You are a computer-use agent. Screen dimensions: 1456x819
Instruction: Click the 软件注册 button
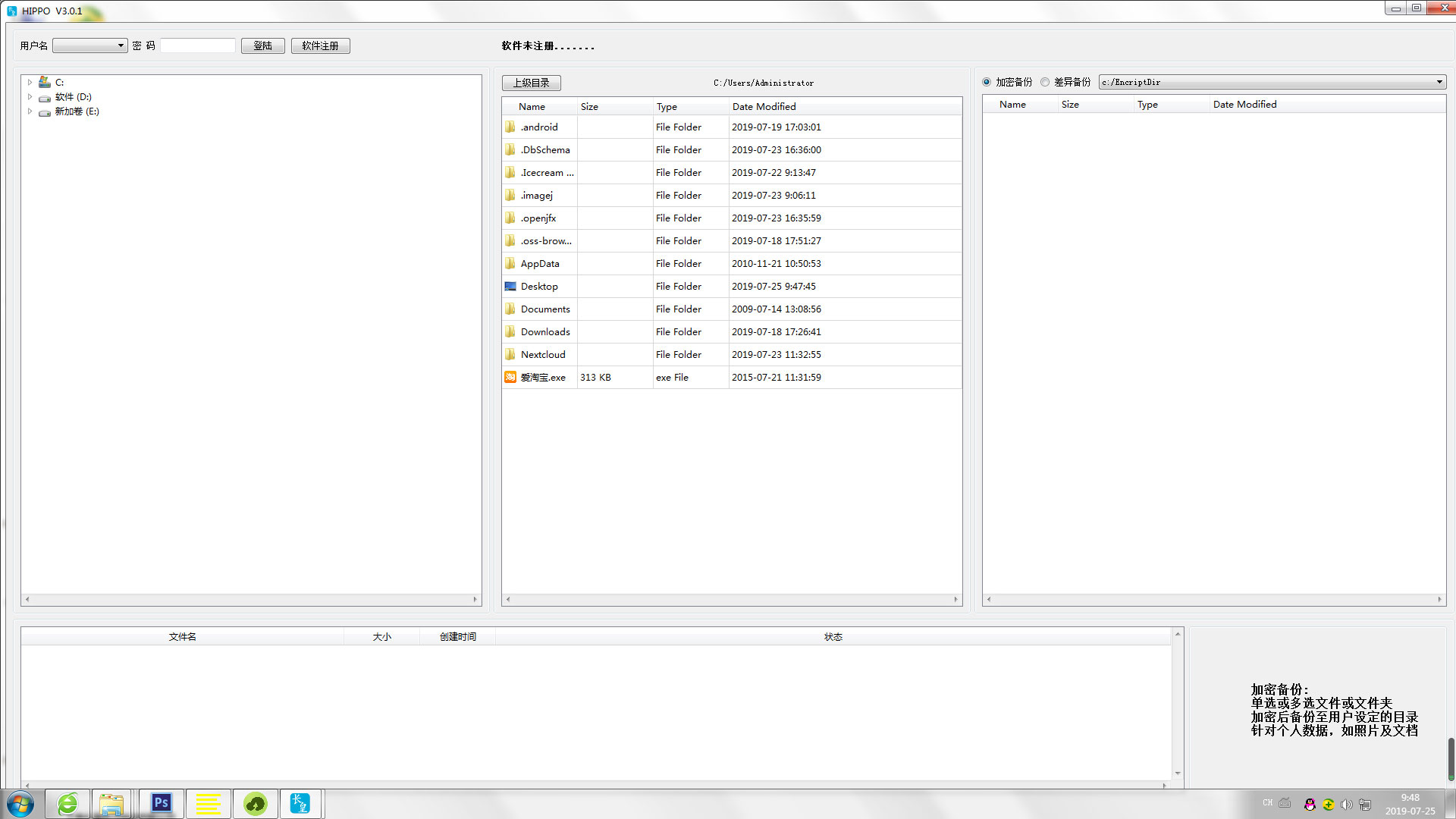320,45
